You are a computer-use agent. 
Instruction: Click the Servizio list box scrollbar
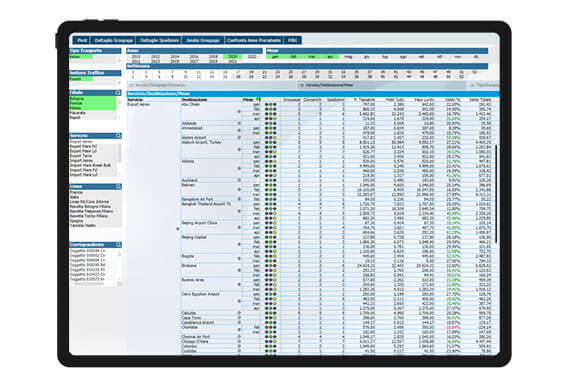pos(119,153)
